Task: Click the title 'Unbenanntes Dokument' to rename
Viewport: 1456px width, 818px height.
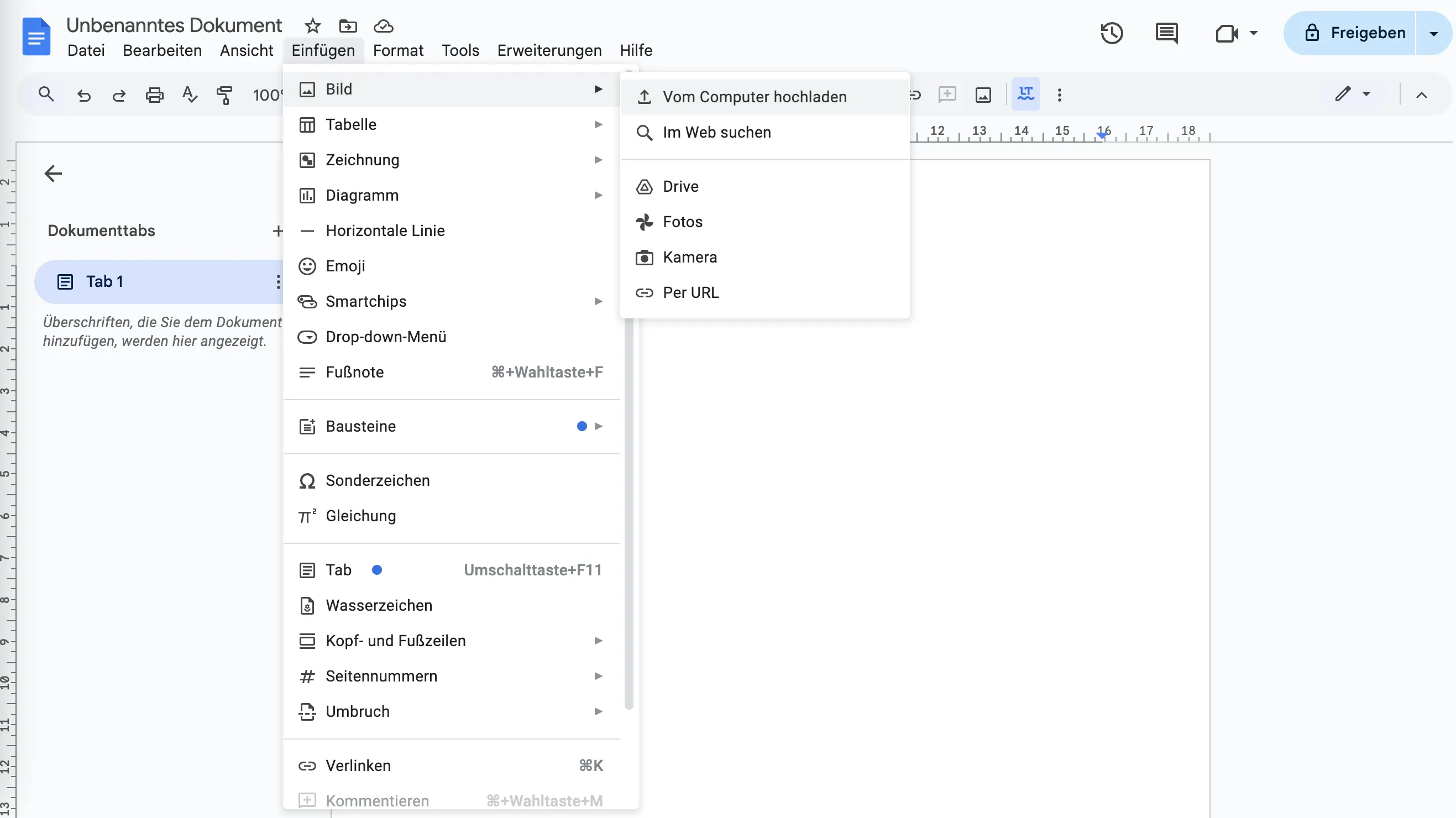Action: pos(173,25)
